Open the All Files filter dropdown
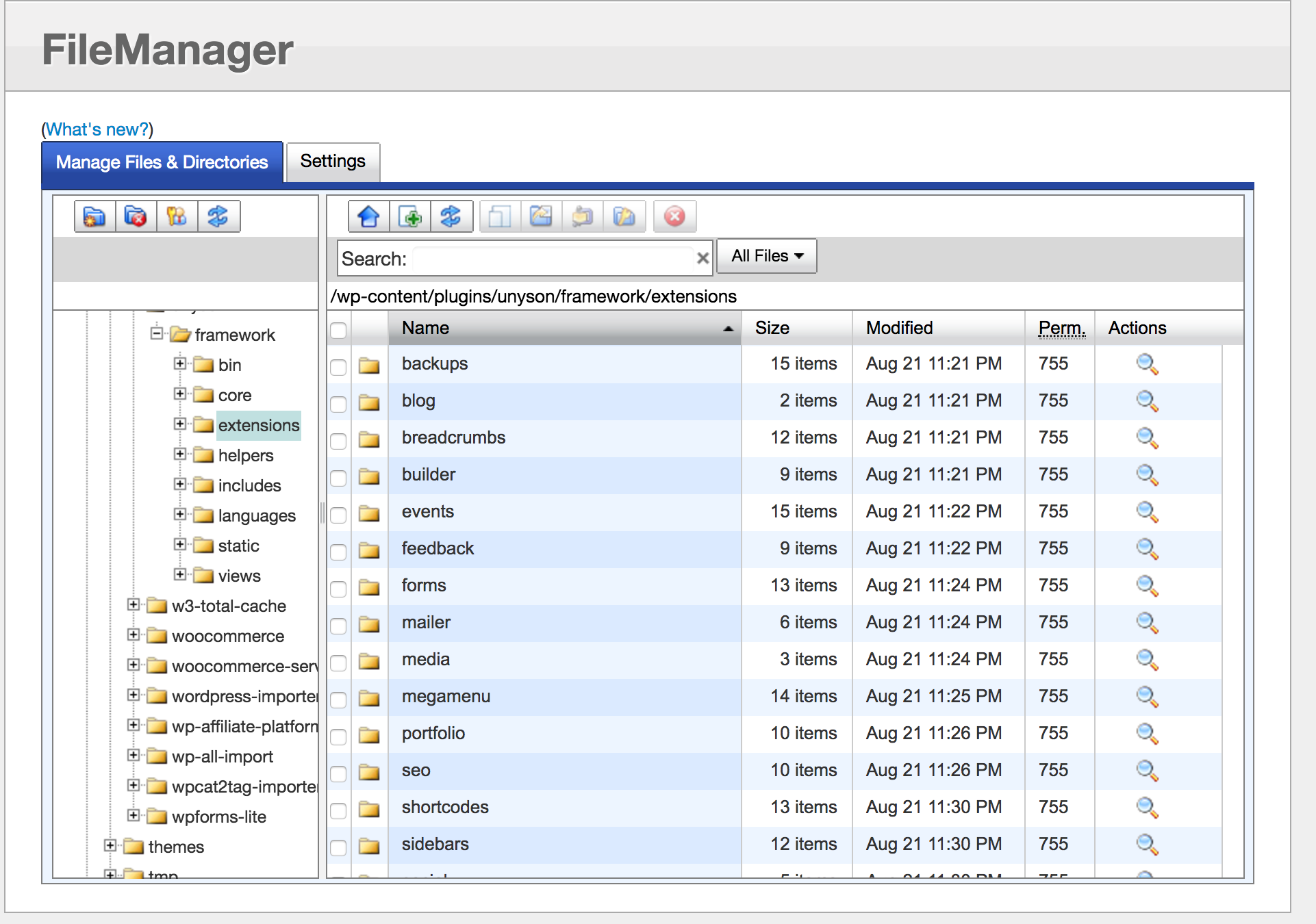The height and width of the screenshot is (924, 1316). click(x=766, y=255)
